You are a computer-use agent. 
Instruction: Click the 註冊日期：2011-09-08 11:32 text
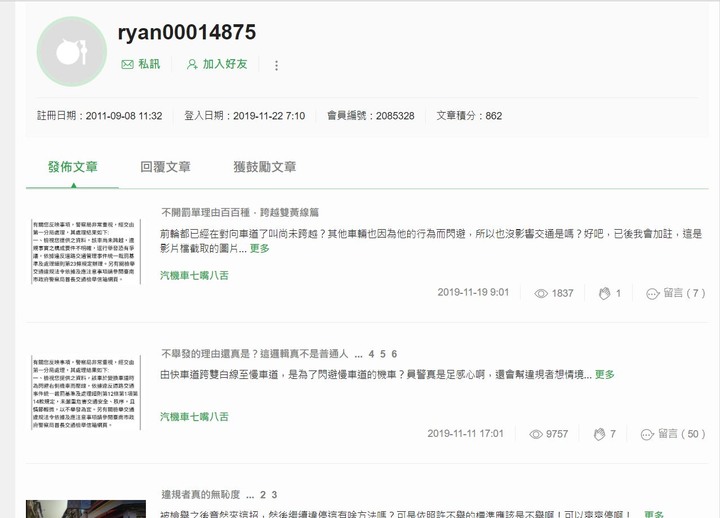click(x=100, y=116)
